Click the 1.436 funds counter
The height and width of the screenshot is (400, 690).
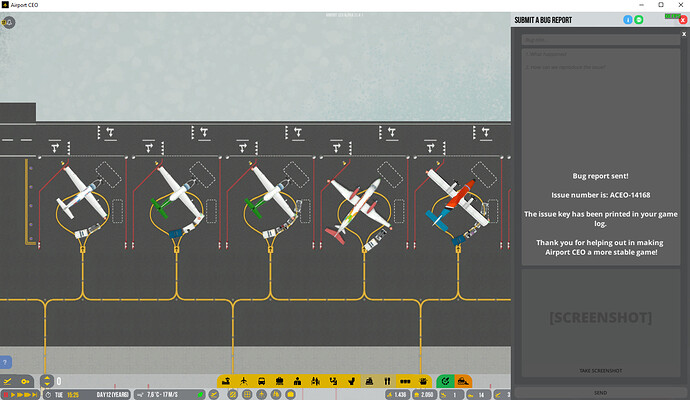click(x=396, y=395)
